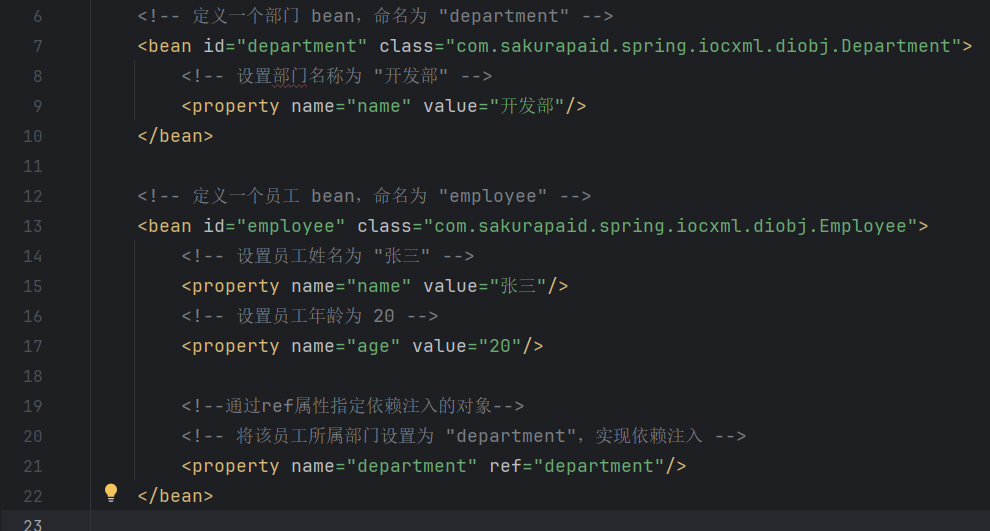This screenshot has width=990, height=531.
Task: Click value "20" in age property
Action: (500, 346)
